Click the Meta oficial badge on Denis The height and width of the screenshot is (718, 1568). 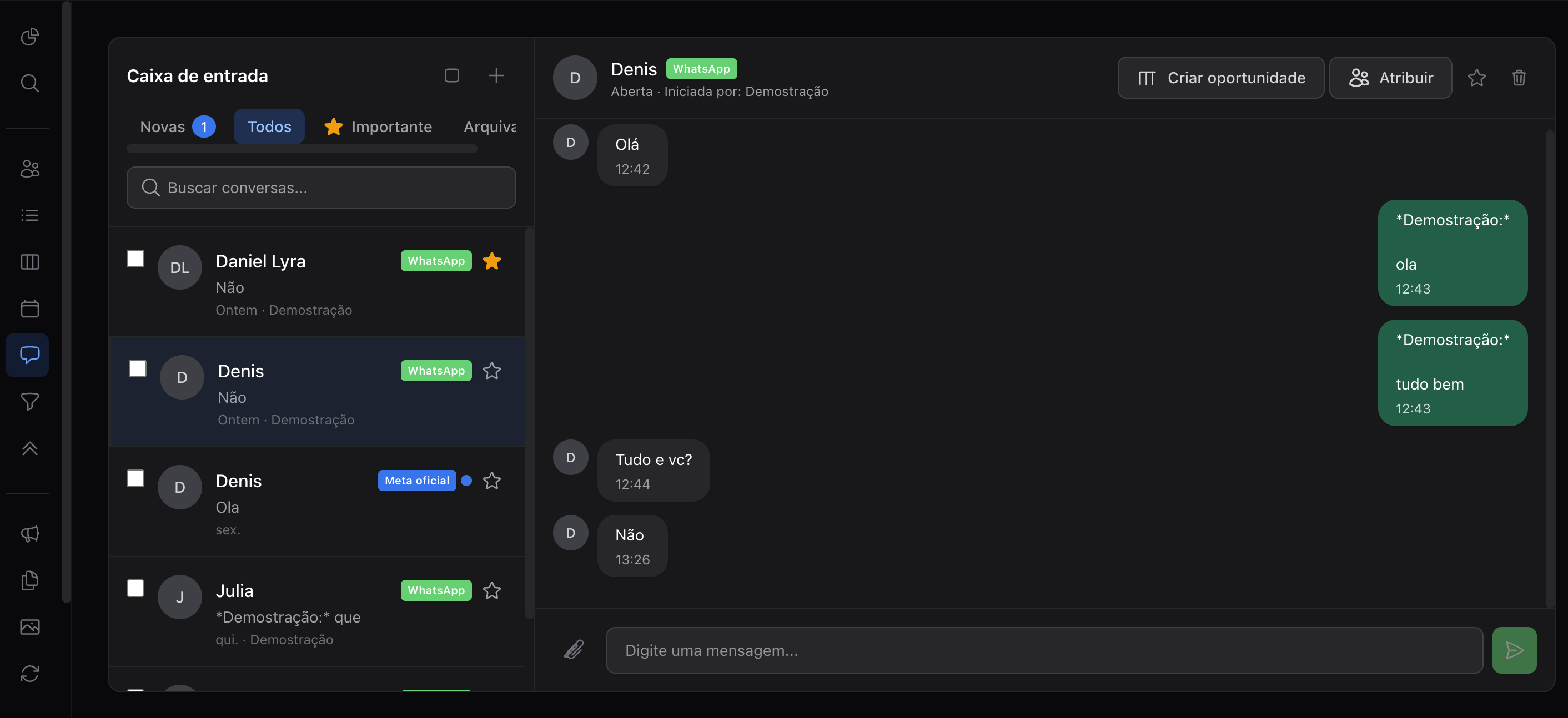tap(417, 481)
